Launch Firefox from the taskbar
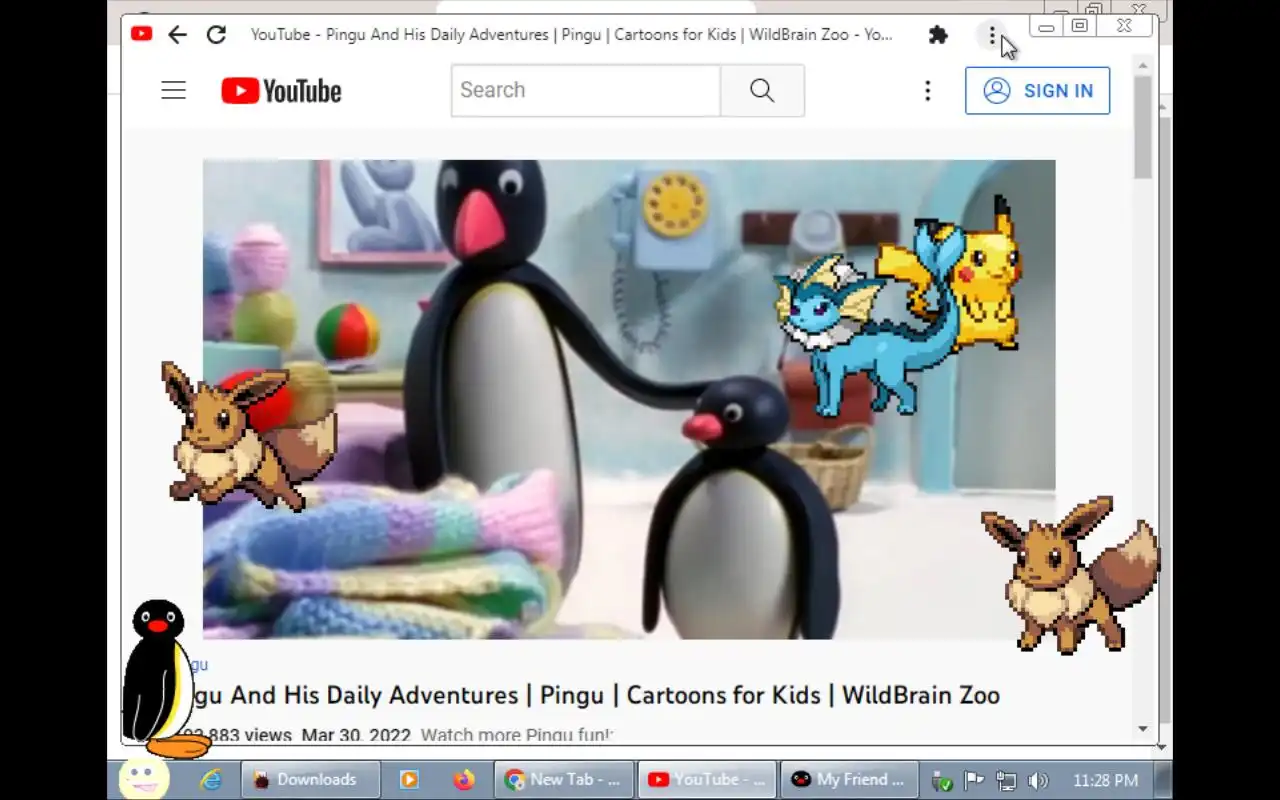 point(463,780)
